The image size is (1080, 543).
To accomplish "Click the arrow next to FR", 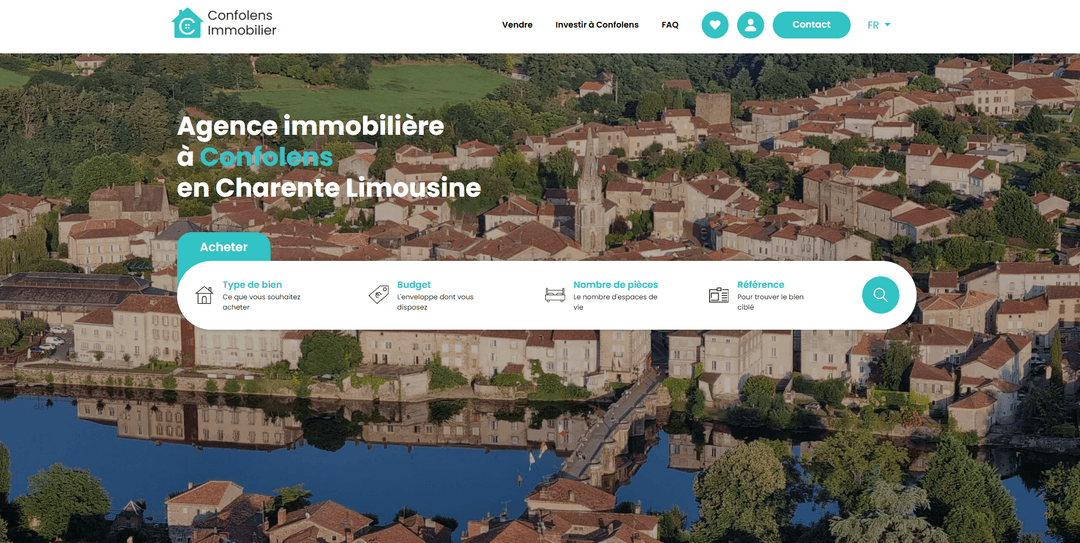I will pos(888,25).
